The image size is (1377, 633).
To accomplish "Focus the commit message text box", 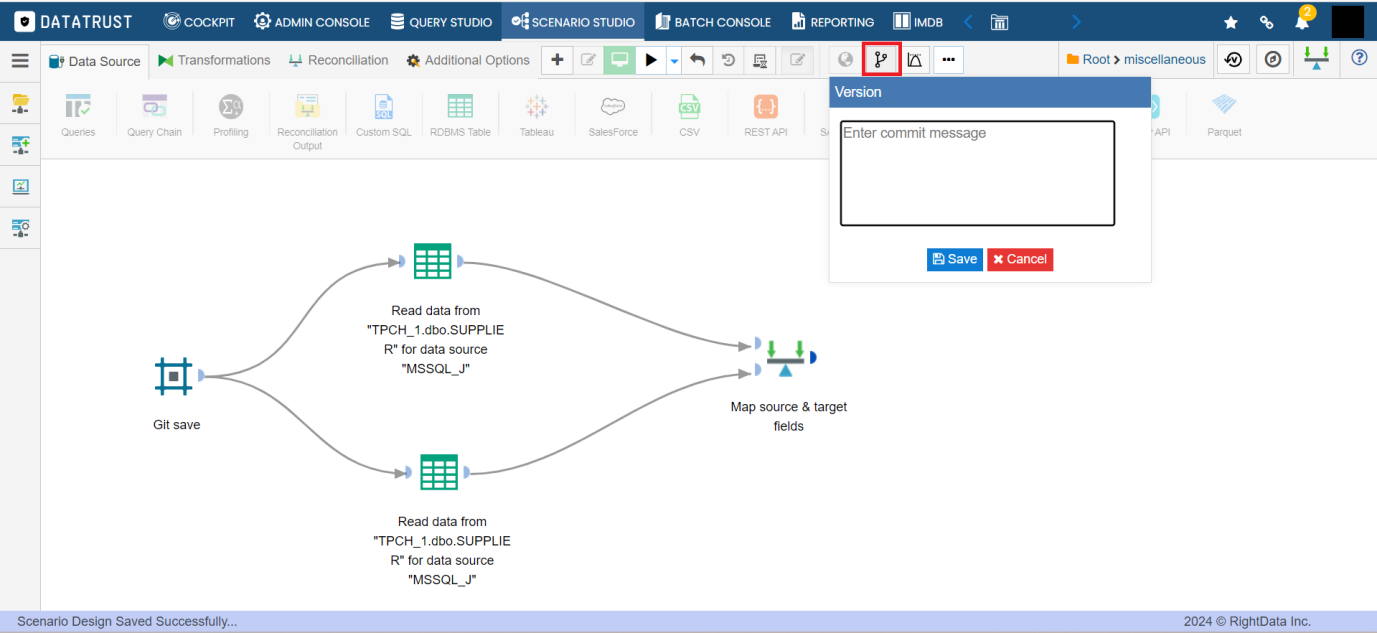I will click(x=977, y=173).
